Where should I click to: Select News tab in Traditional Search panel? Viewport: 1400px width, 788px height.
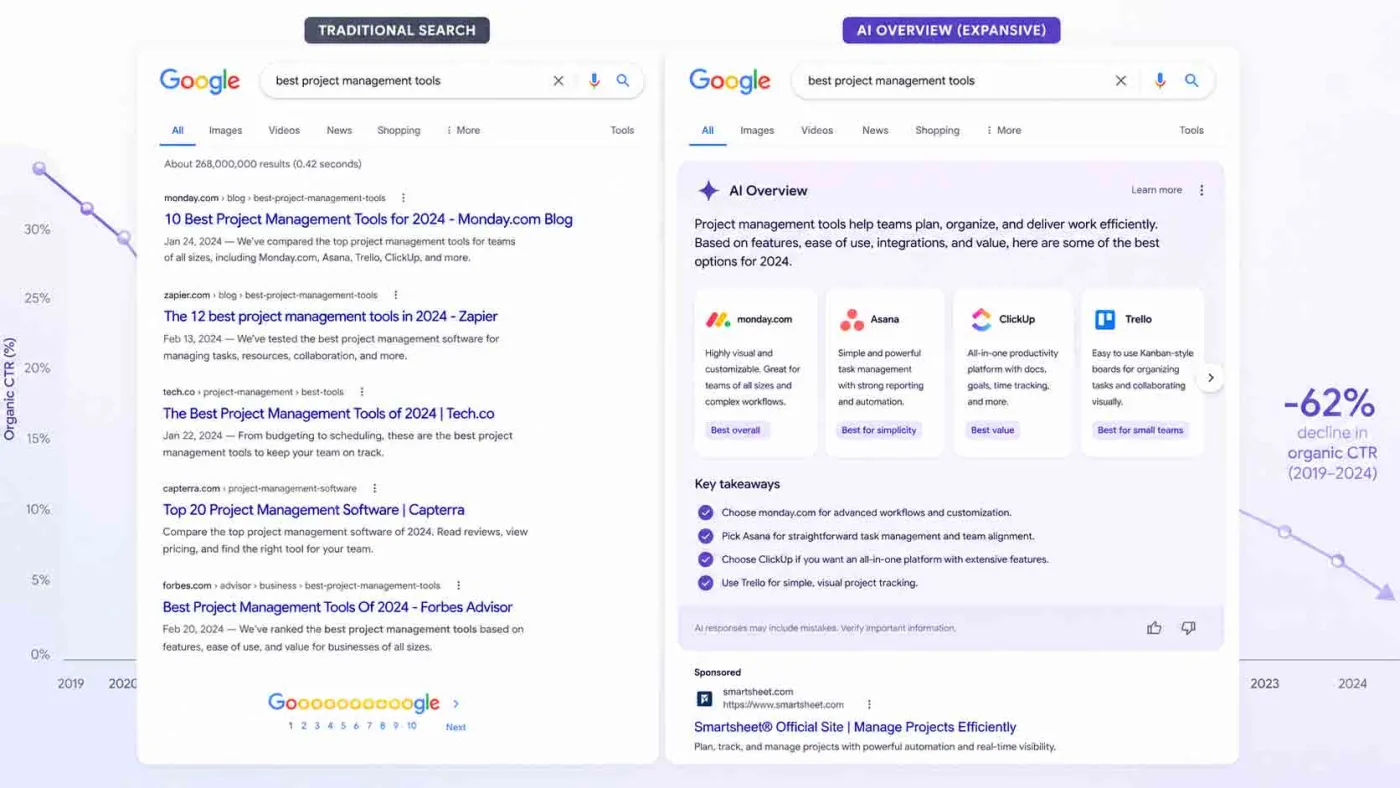339,130
